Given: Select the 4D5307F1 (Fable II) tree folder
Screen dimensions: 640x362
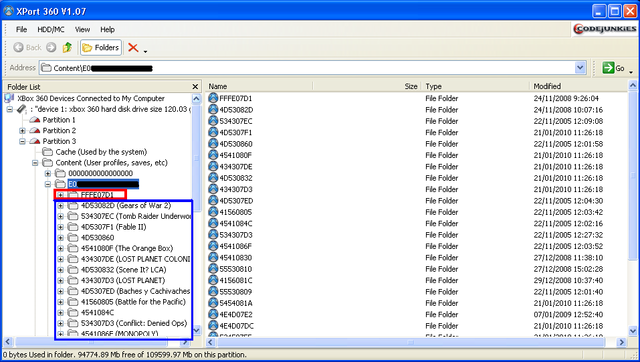Looking at the screenshot, I should (x=113, y=227).
